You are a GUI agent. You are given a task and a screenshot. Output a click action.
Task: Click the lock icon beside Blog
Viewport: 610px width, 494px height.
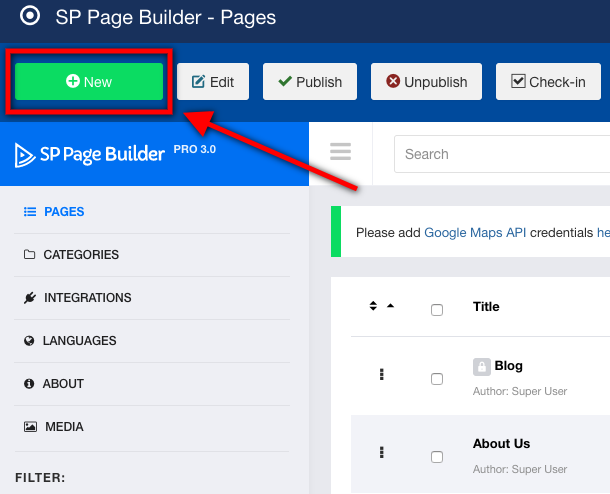coord(482,367)
